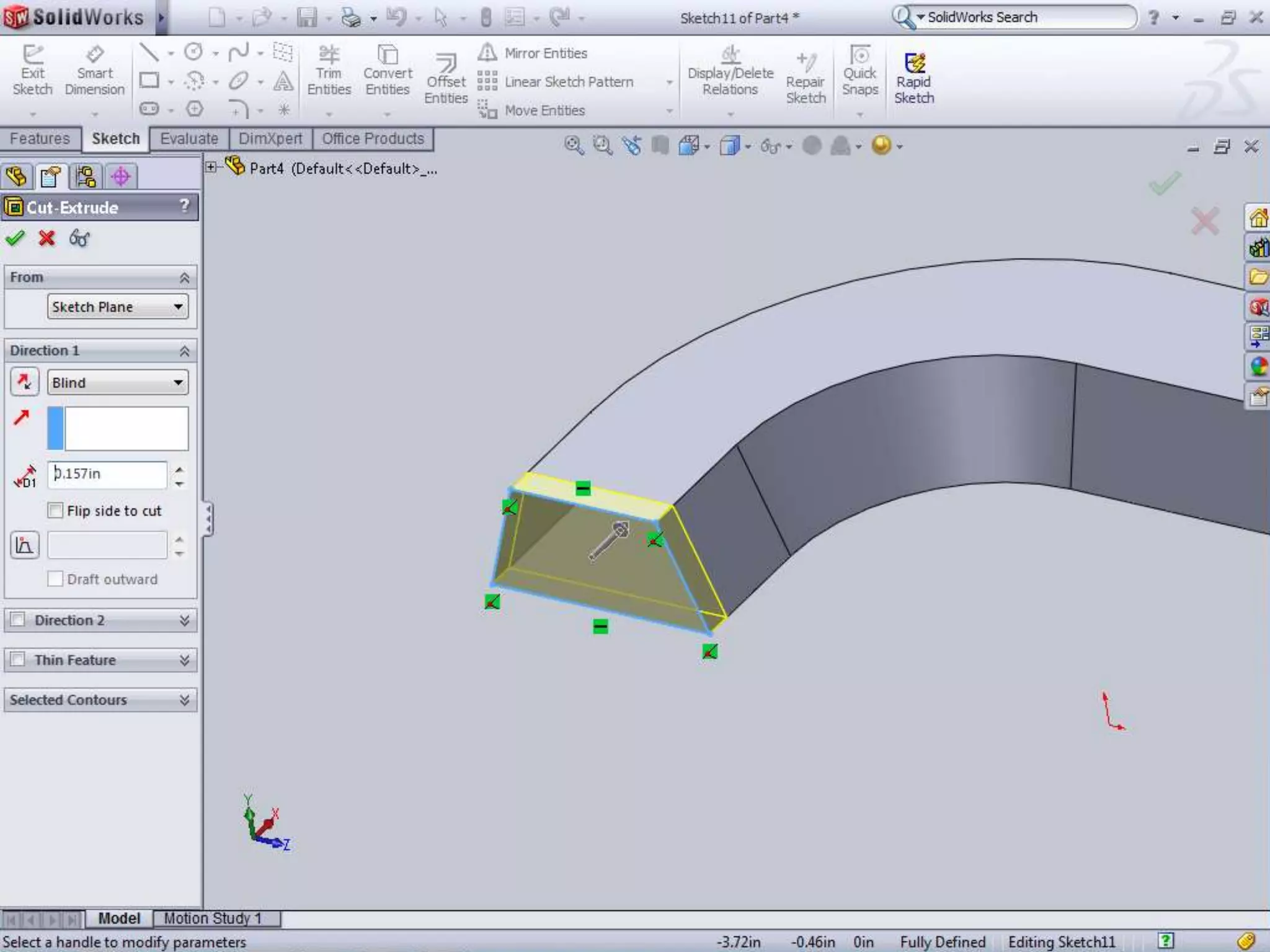
Task: Select the Smart Dimension tool
Action: tap(94, 69)
